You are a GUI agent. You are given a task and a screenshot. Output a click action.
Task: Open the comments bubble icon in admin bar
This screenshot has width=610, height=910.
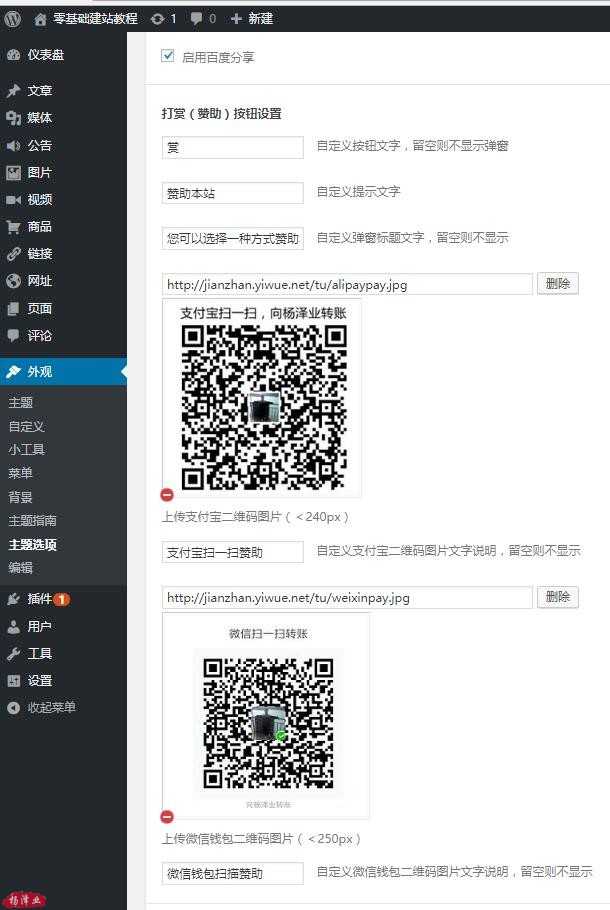point(197,19)
